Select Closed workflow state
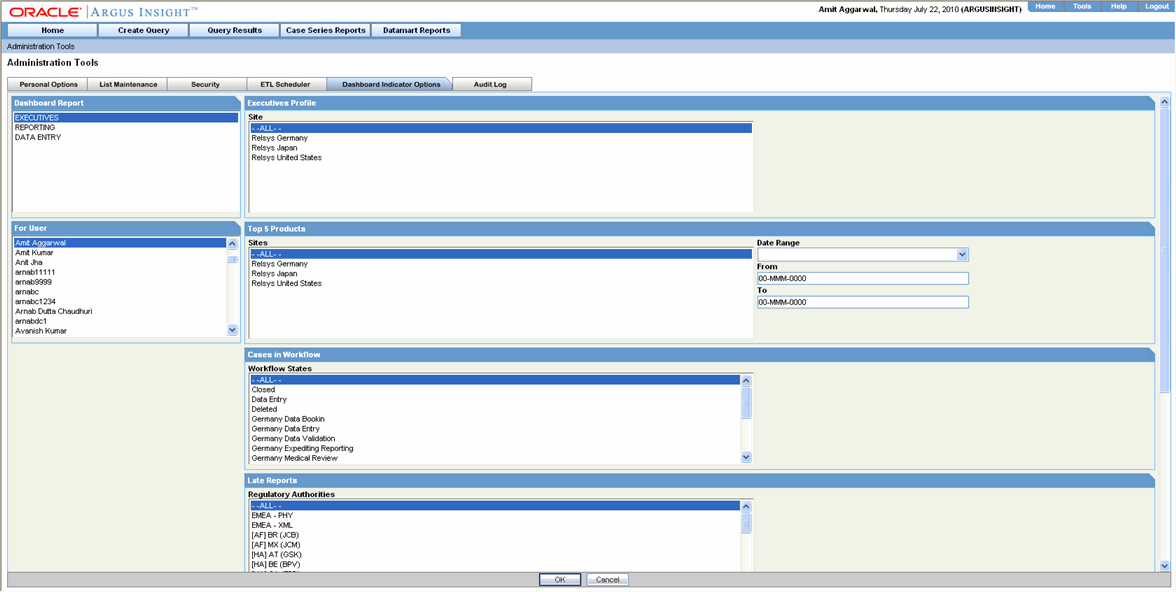This screenshot has height=592, width=1176. coord(495,390)
